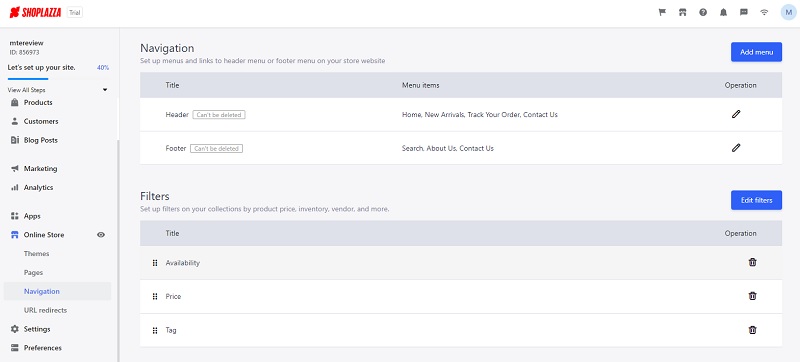Grab the Price row drag handle
The image size is (800, 362).
[155, 297]
